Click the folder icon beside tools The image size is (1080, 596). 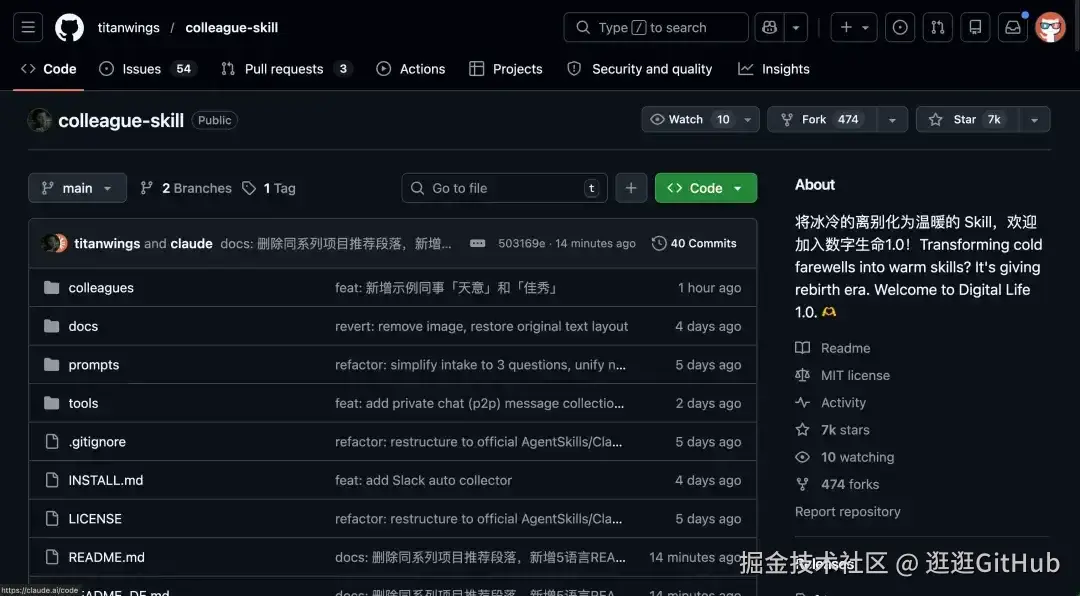(x=52, y=403)
